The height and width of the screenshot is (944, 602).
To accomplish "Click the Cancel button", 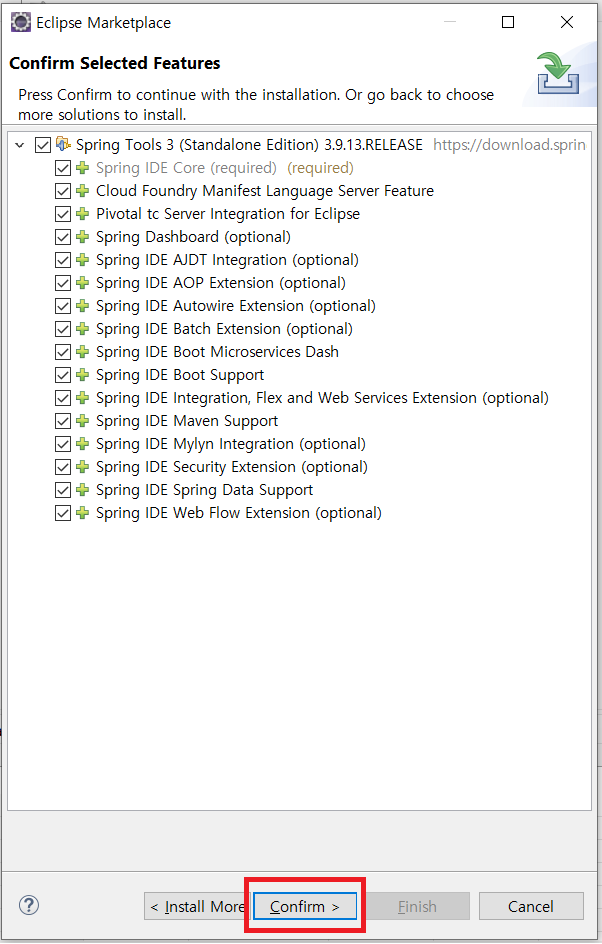I will click(531, 906).
